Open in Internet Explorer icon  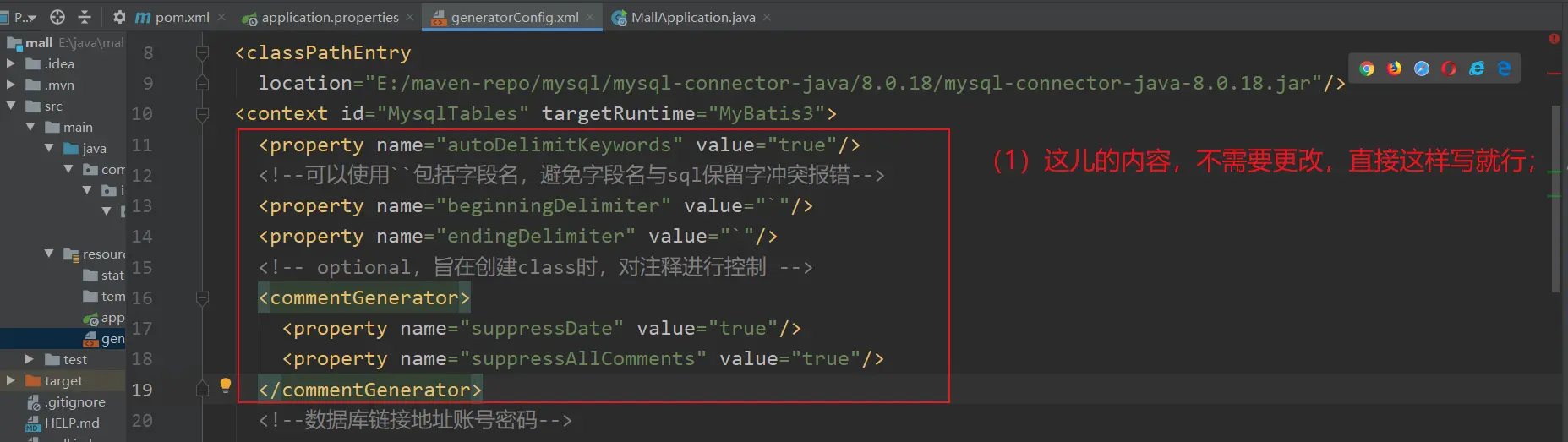click(1477, 68)
